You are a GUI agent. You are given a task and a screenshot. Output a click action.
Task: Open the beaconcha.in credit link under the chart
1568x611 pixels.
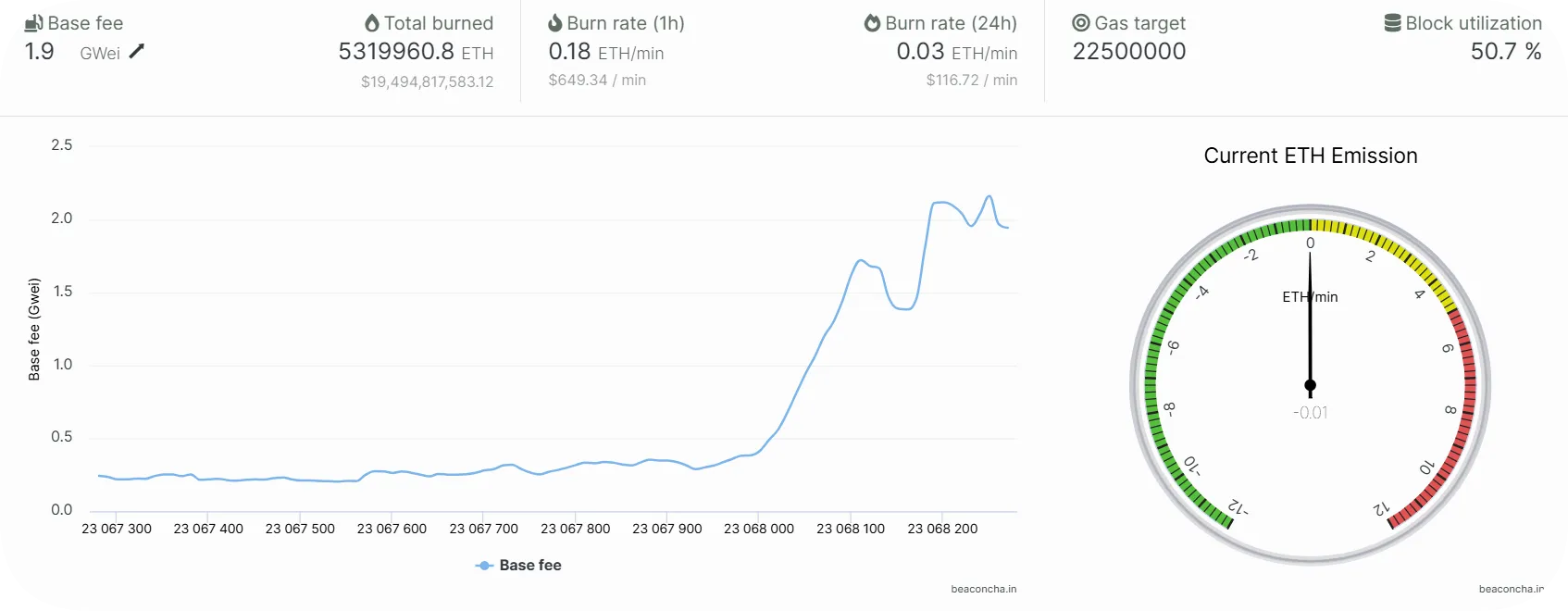pos(983,589)
